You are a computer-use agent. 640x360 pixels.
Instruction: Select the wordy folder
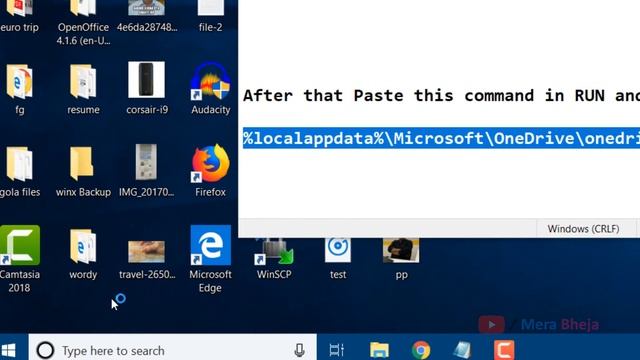pyautogui.click(x=83, y=254)
